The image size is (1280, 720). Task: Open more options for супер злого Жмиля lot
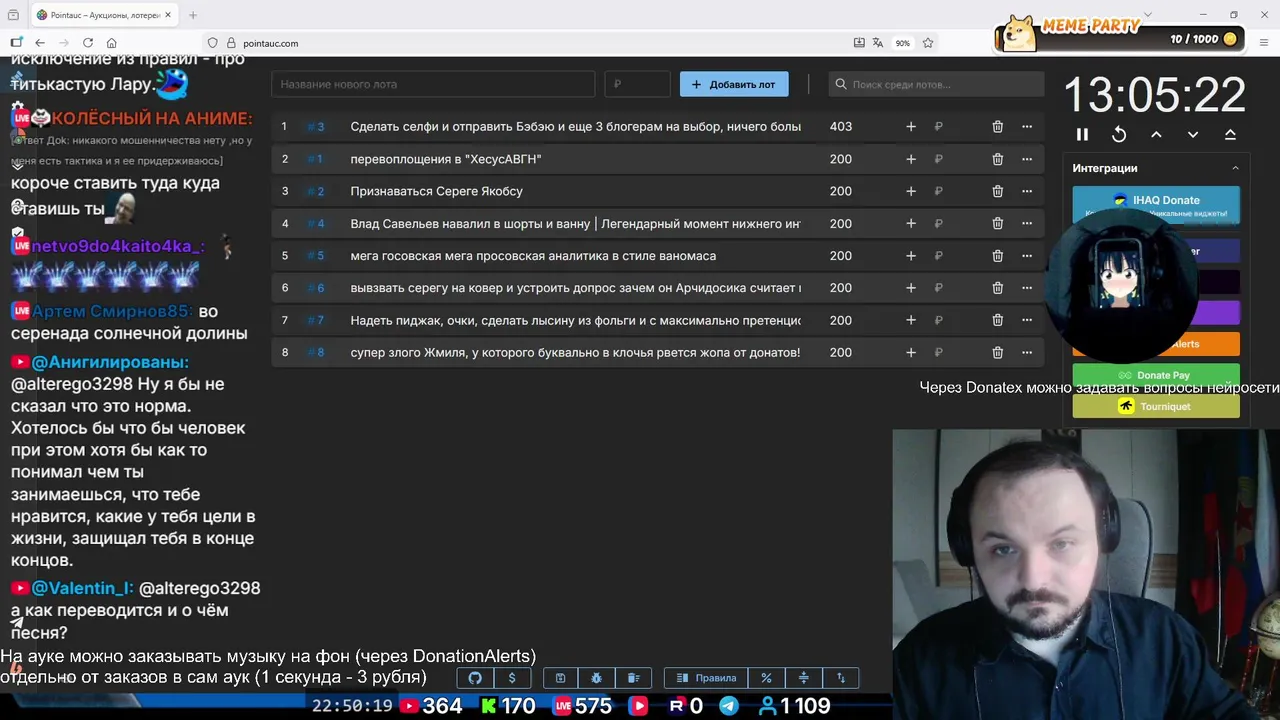point(1027,353)
